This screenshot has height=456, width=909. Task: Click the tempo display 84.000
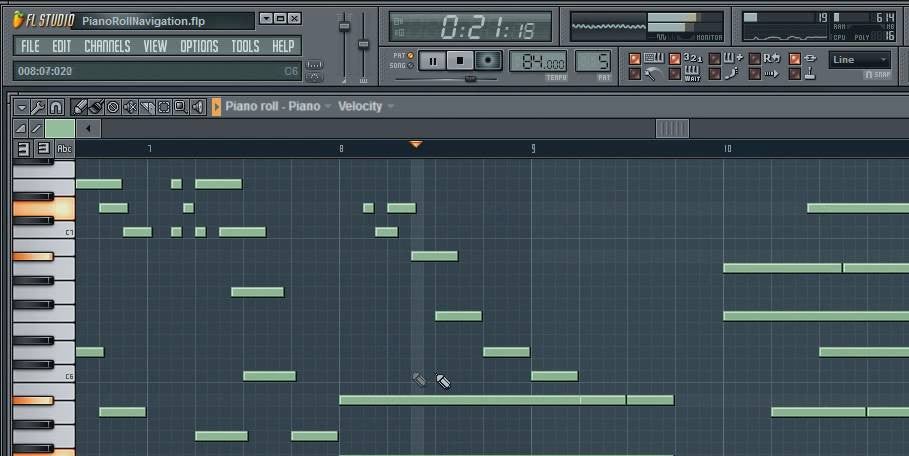pos(538,62)
